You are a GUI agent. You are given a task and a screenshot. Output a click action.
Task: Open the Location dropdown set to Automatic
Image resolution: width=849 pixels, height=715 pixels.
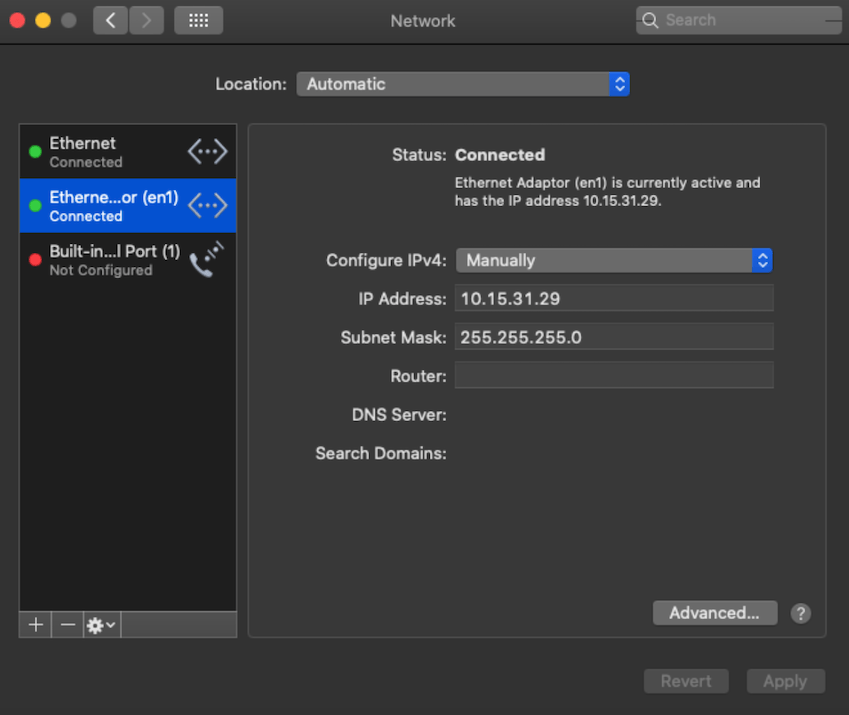[x=463, y=84]
